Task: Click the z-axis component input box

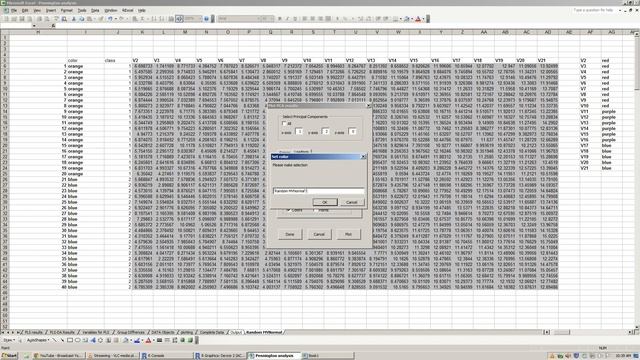Action: [x=352, y=131]
